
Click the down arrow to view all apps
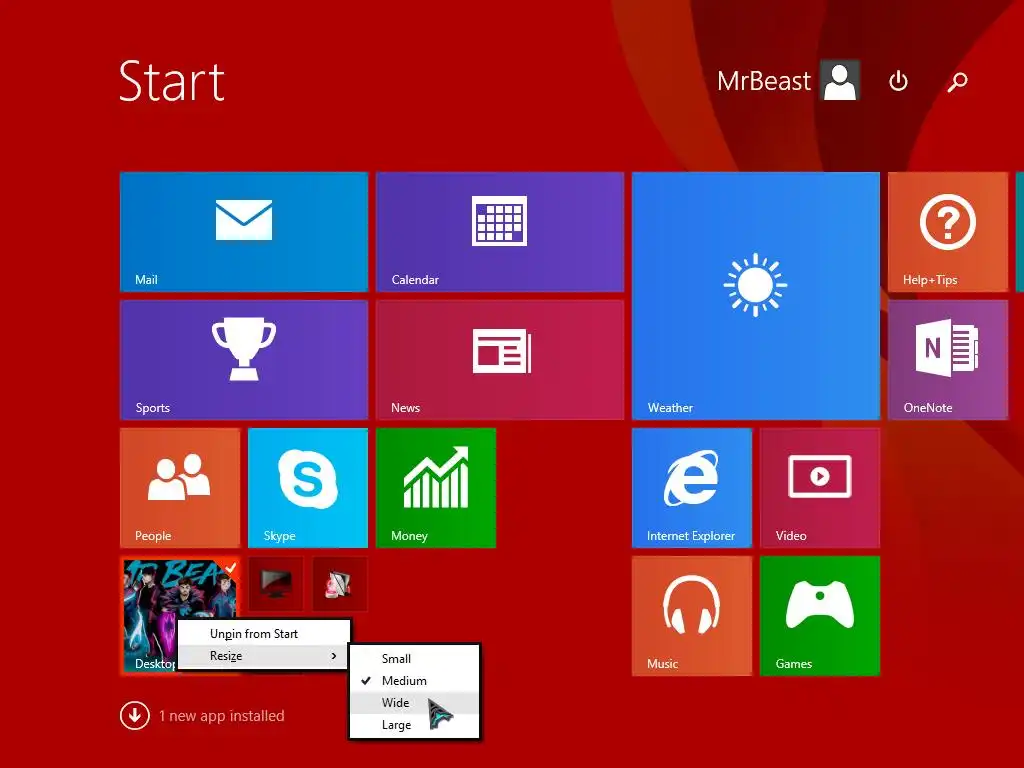[x=135, y=716]
